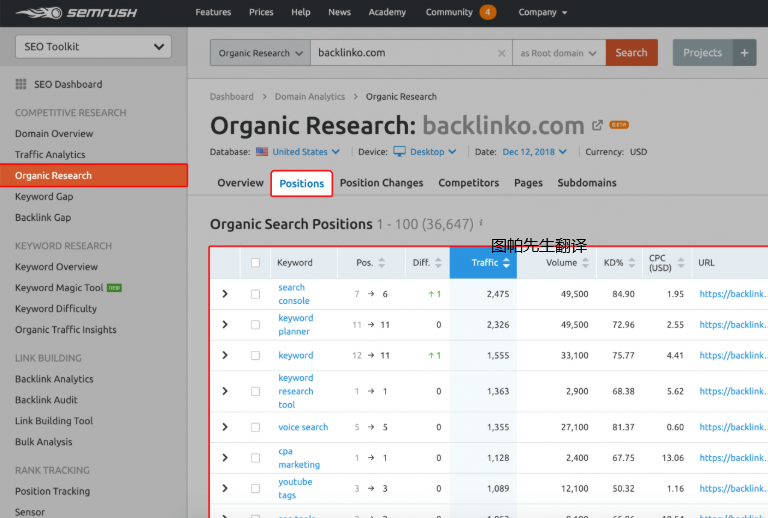Screen dimensions: 768x518
Task: Open Prices in the top menu
Action: (x=261, y=12)
